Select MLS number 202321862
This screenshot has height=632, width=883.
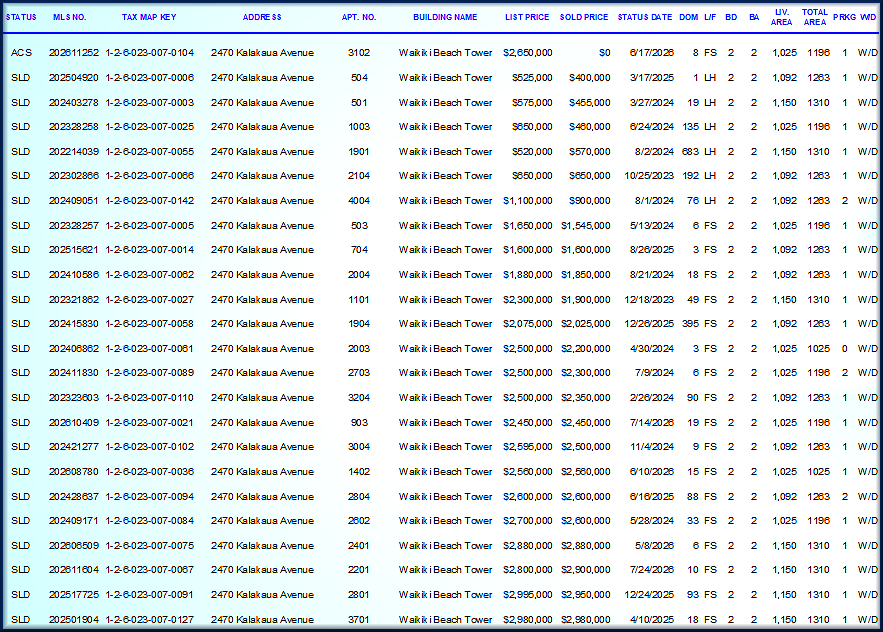74,300
